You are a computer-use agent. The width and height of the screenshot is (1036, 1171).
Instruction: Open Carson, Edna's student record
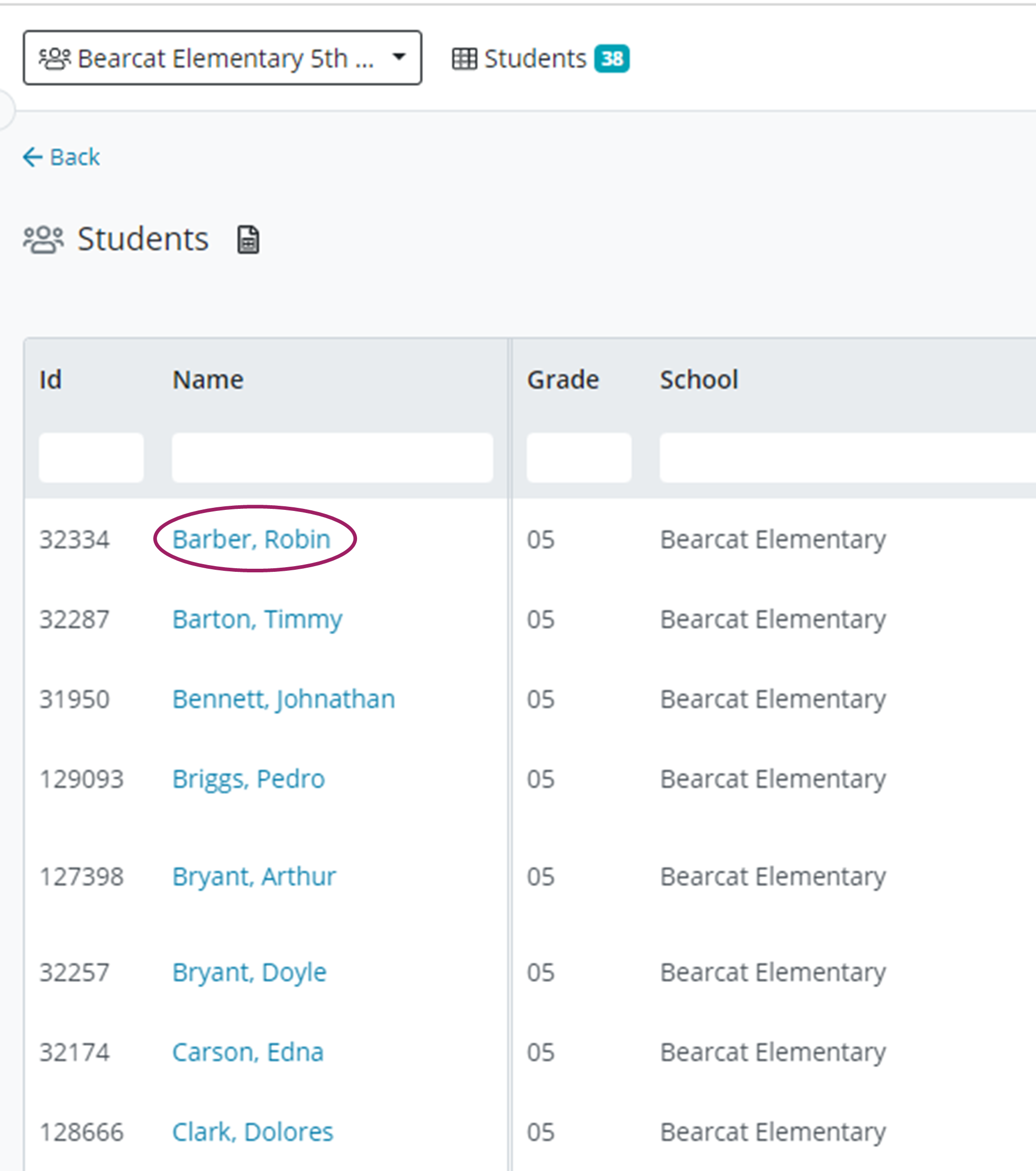[x=248, y=1051]
